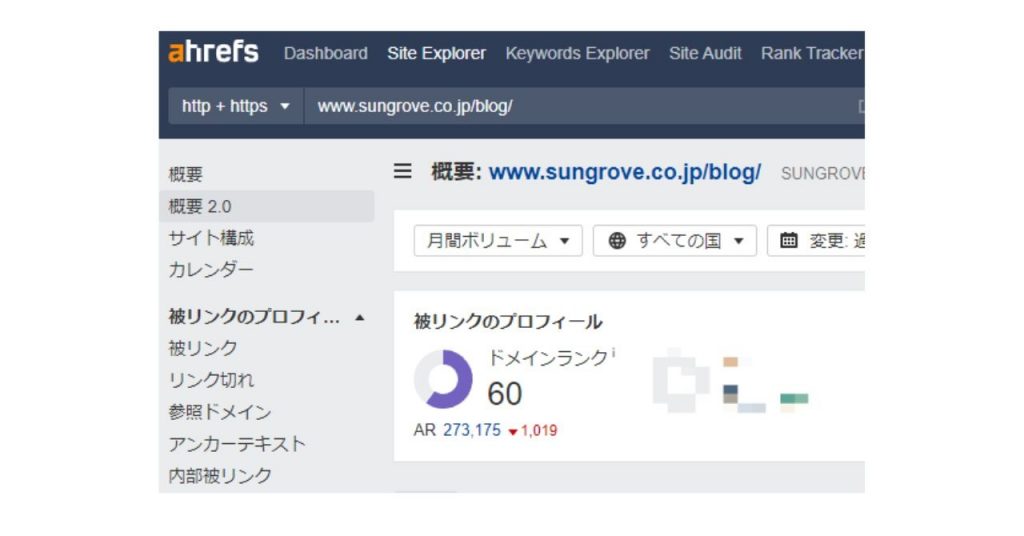Collapse the 被リンクのプロフィ... sidebar section
This screenshot has width=1024, height=536.
[360, 317]
